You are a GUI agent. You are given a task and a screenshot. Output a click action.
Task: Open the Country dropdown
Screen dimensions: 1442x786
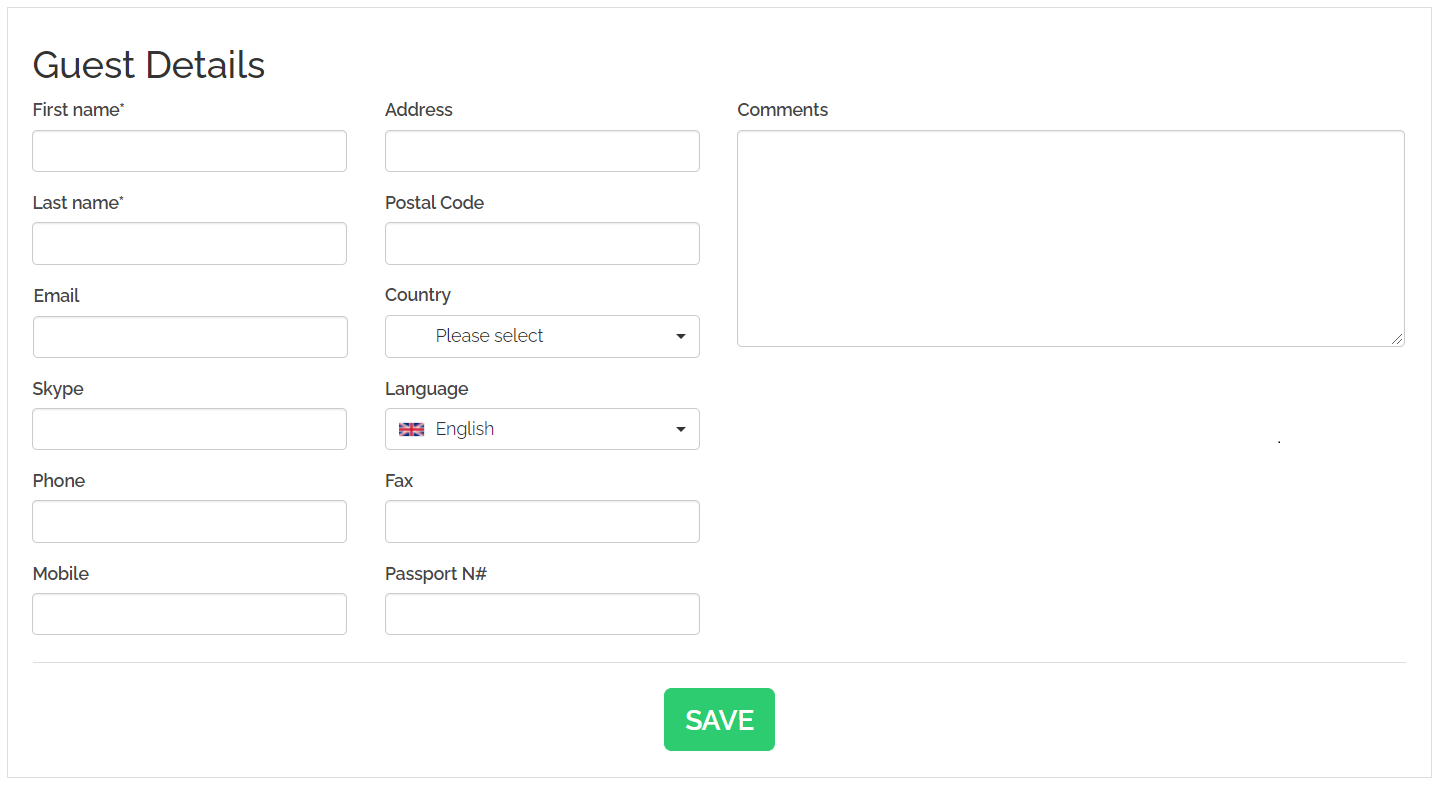pyautogui.click(x=541, y=336)
